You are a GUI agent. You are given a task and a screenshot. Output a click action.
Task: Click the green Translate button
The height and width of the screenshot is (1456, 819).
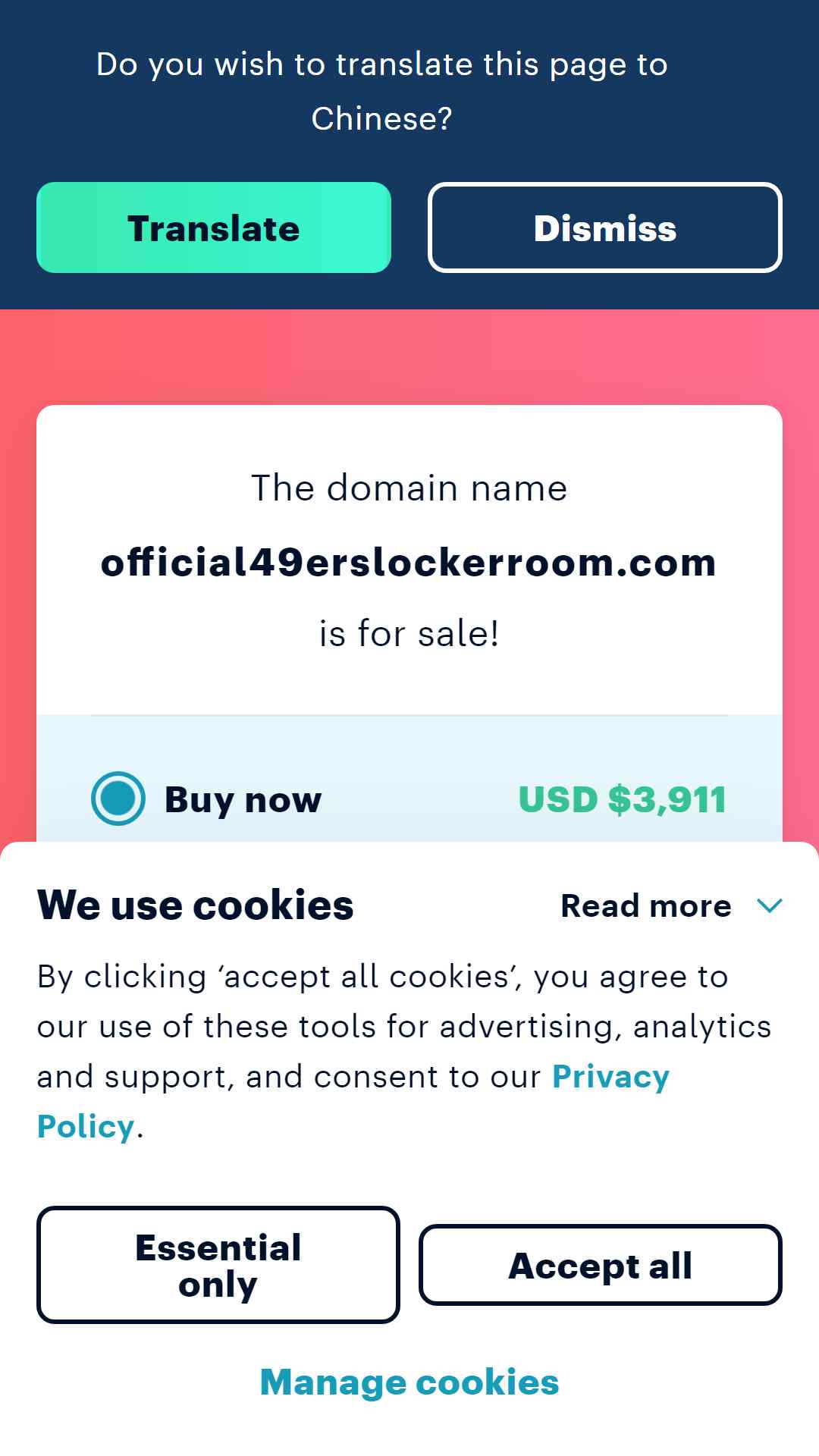point(214,227)
